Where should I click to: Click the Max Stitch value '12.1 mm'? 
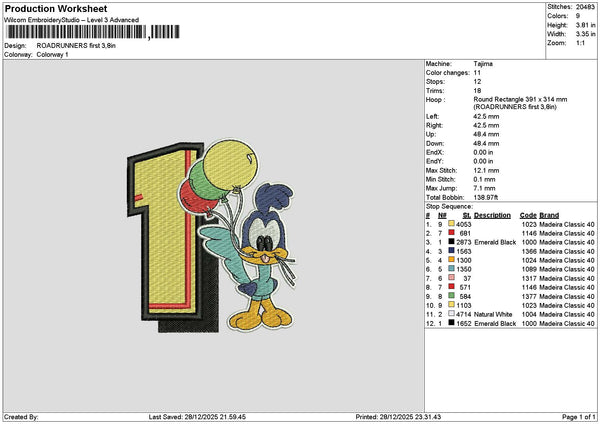click(486, 170)
